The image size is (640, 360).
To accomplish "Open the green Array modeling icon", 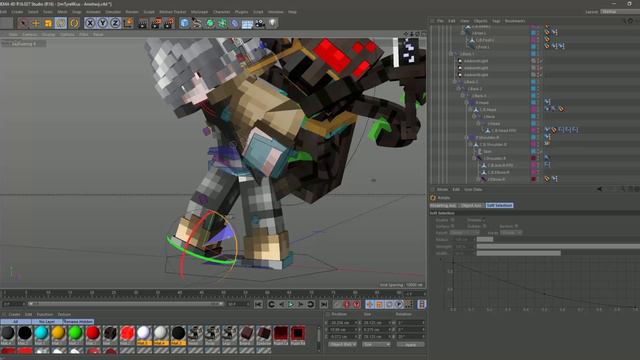I will tap(222, 23).
